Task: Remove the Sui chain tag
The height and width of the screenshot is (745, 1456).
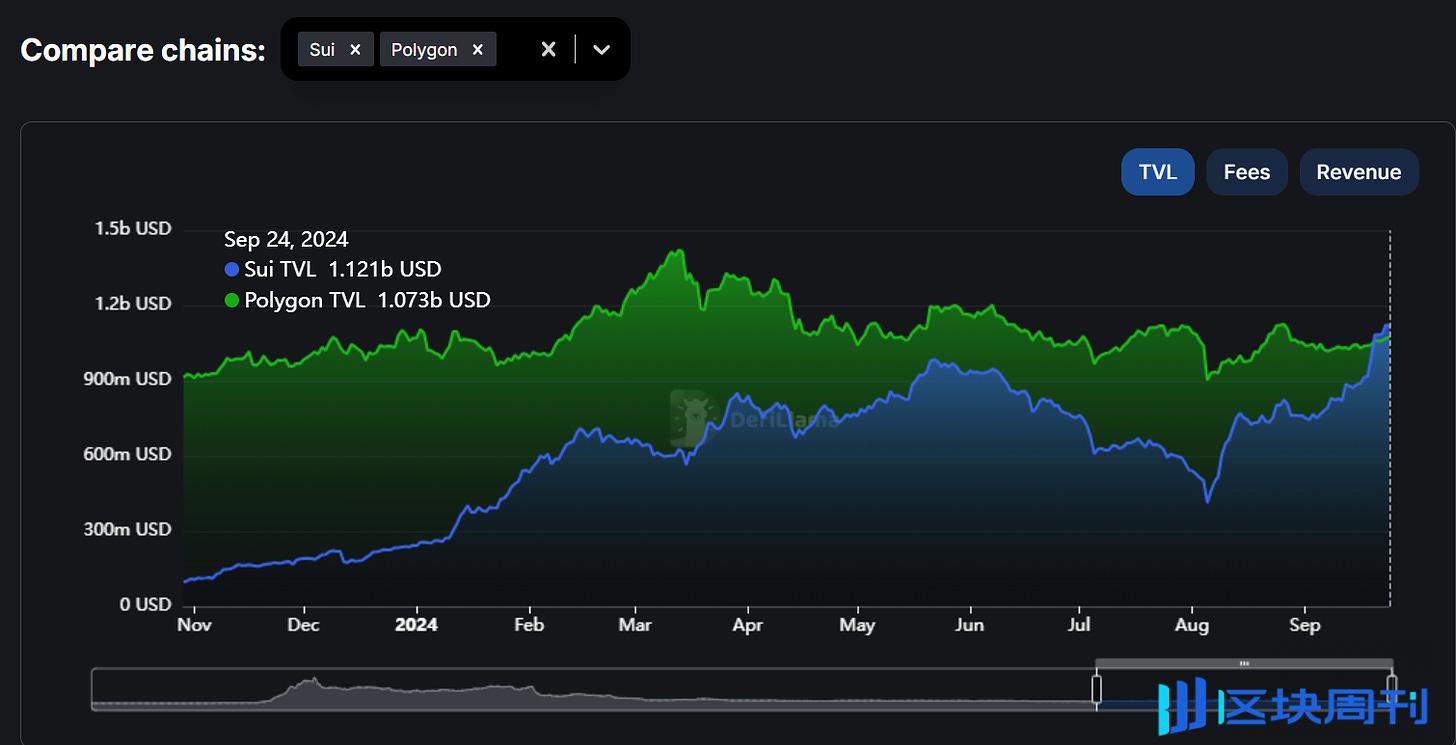Action: [355, 50]
